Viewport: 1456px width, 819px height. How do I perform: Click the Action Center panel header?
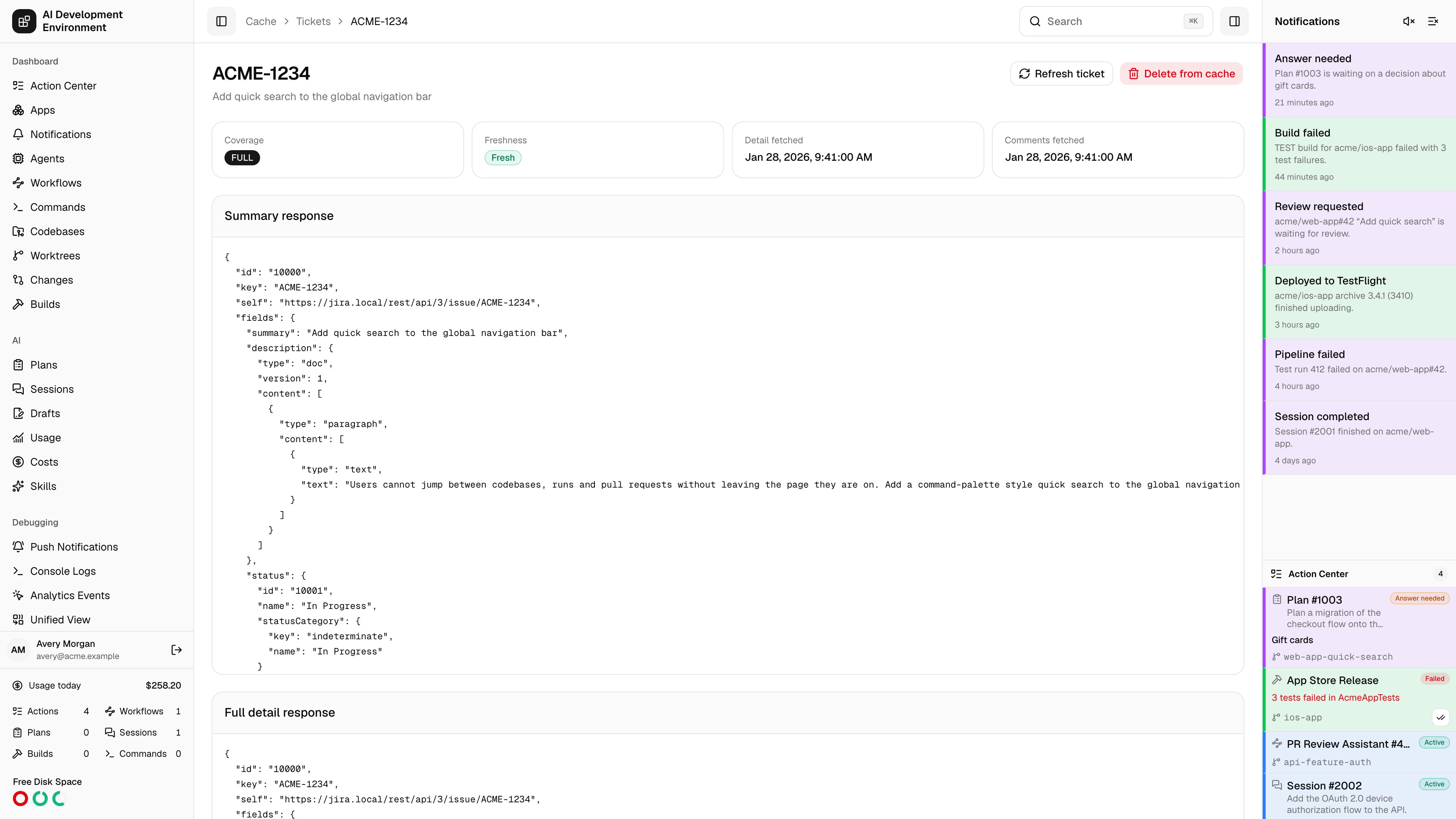1359,574
